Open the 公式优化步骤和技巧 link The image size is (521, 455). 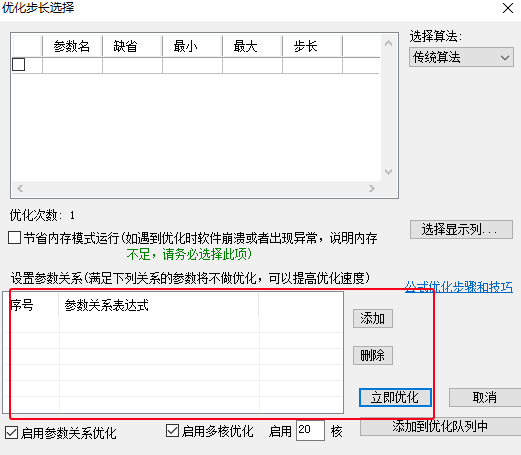click(x=459, y=287)
